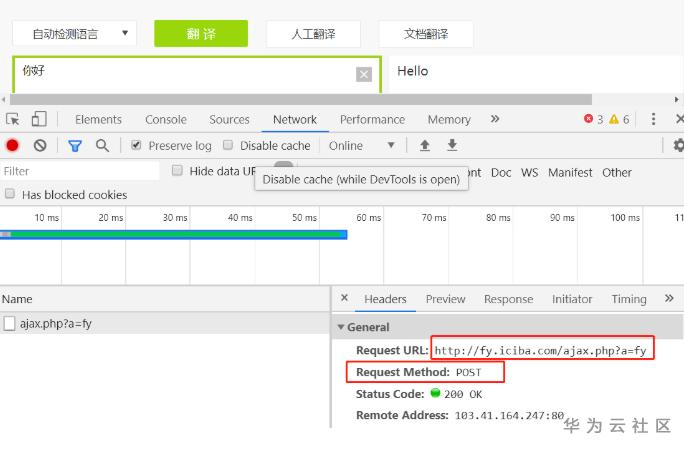This screenshot has height=451, width=684.
Task: Open network search with magnifier icon
Action: pyautogui.click(x=103, y=145)
